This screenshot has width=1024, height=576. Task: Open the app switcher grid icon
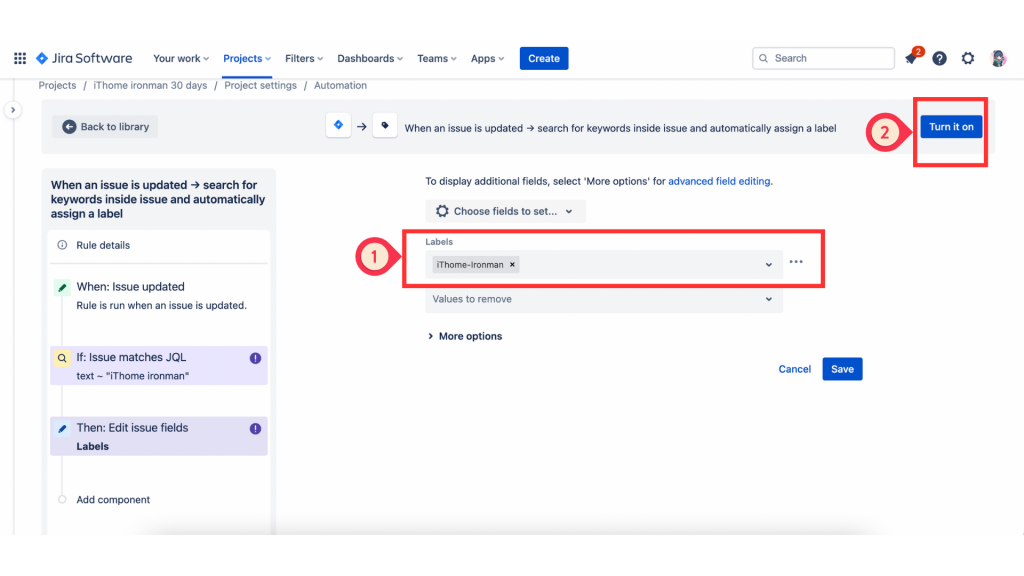pos(20,59)
